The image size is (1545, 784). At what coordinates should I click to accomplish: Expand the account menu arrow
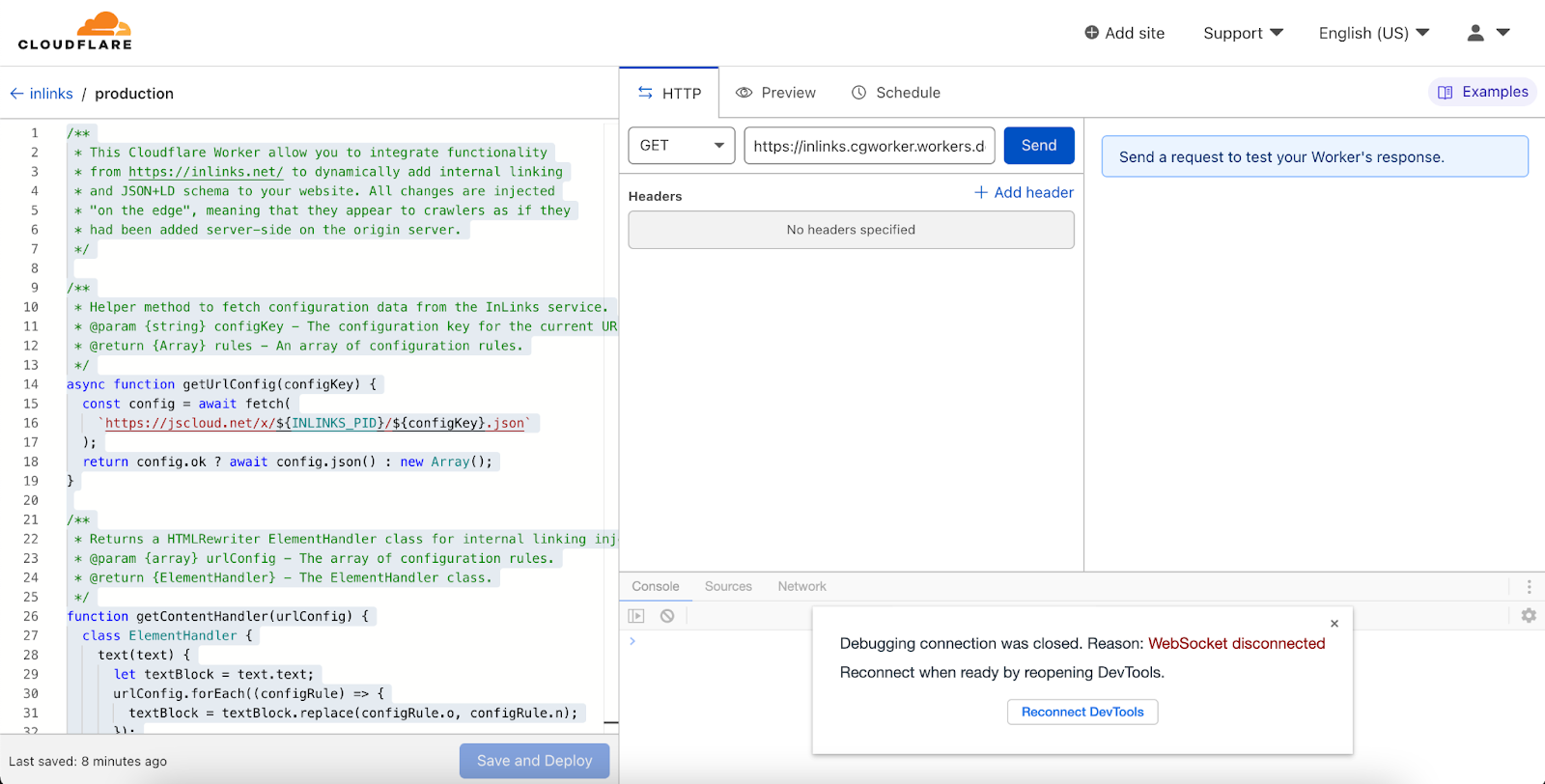click(x=1503, y=32)
